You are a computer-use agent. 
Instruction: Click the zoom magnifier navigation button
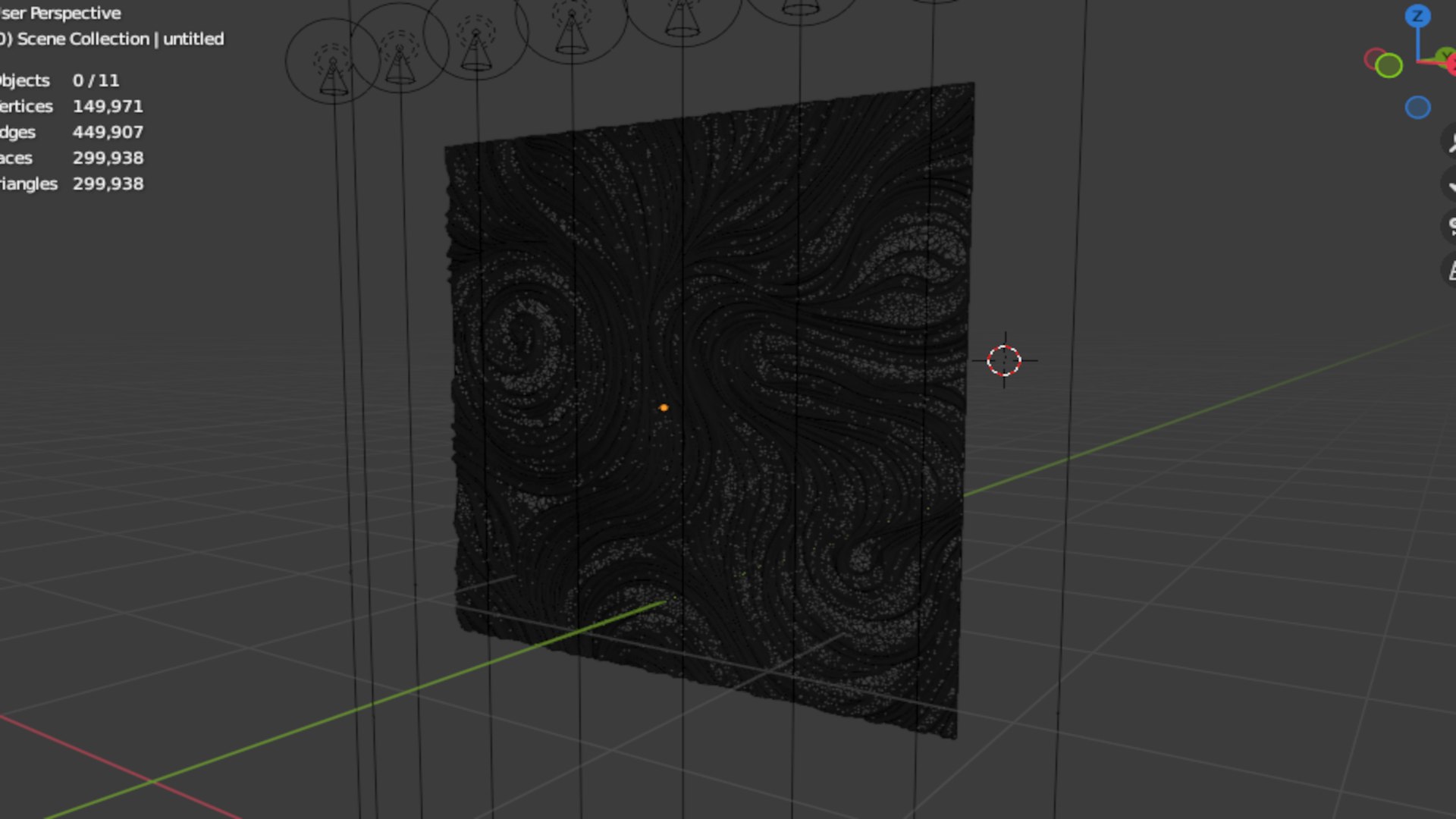click(1450, 142)
